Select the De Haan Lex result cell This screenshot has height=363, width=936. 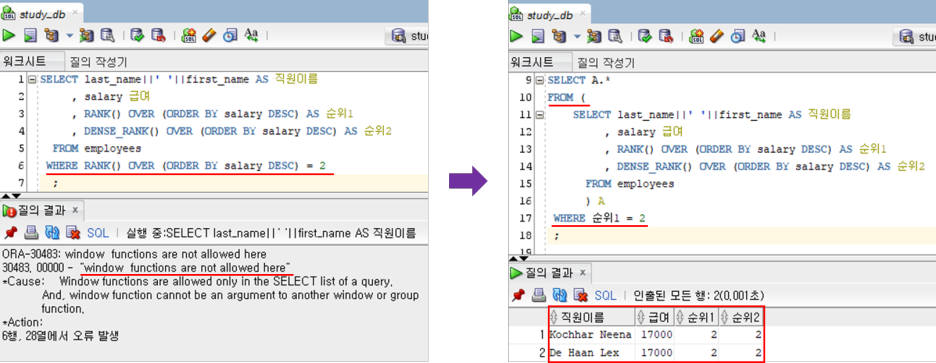[x=591, y=353]
